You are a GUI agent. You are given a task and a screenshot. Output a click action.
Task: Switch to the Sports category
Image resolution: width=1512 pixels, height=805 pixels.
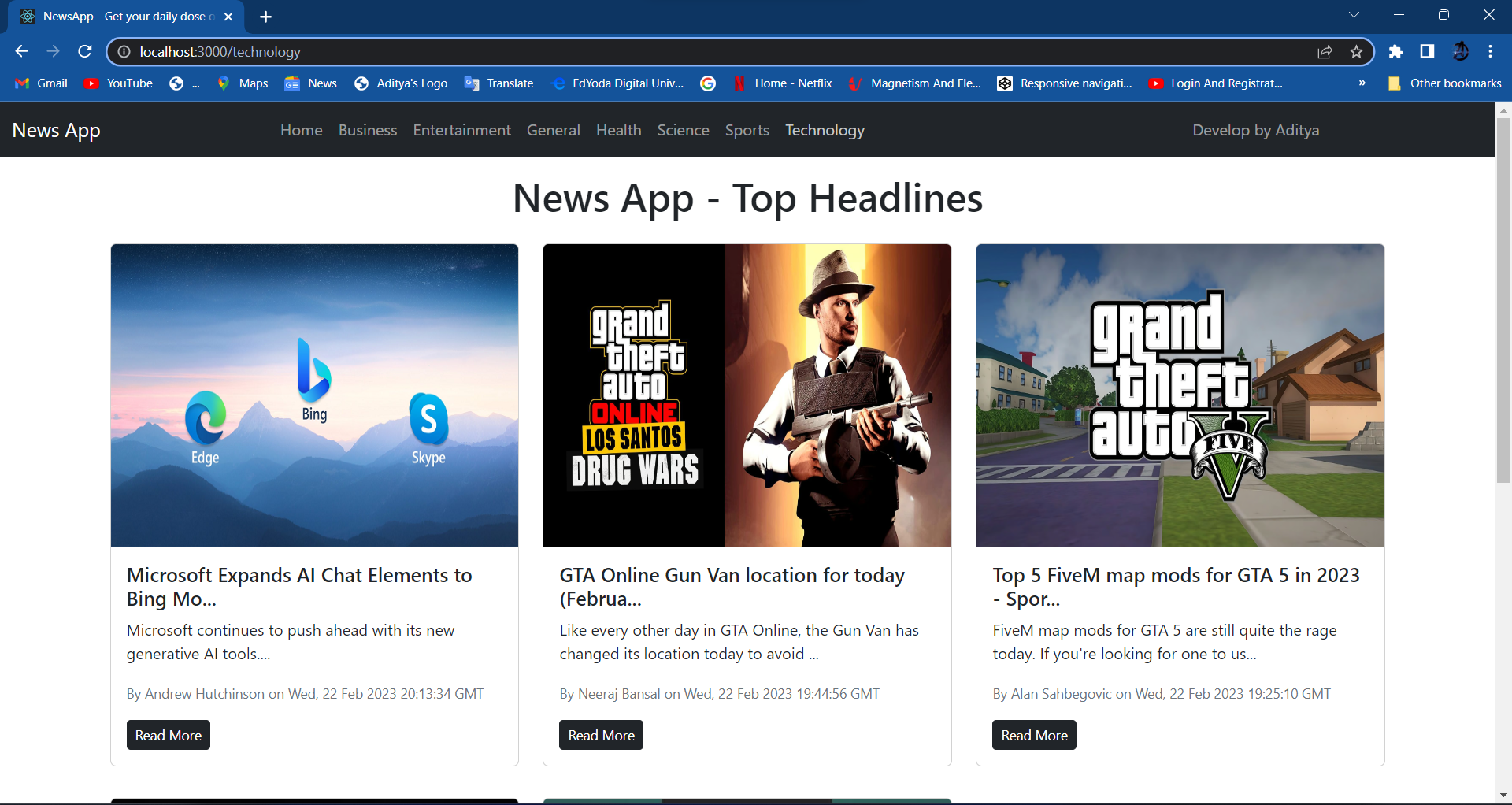(x=747, y=130)
